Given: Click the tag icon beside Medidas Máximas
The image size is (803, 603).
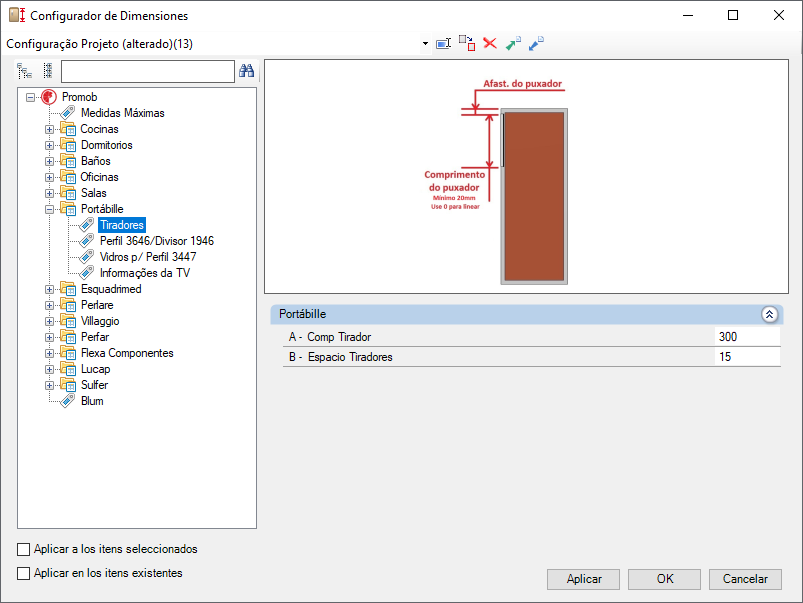Looking at the screenshot, I should click(x=68, y=113).
